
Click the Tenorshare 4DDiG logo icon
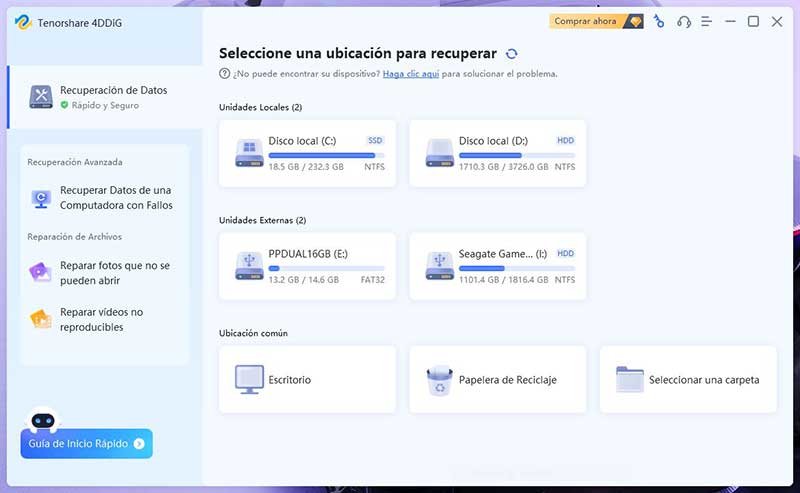pos(23,22)
